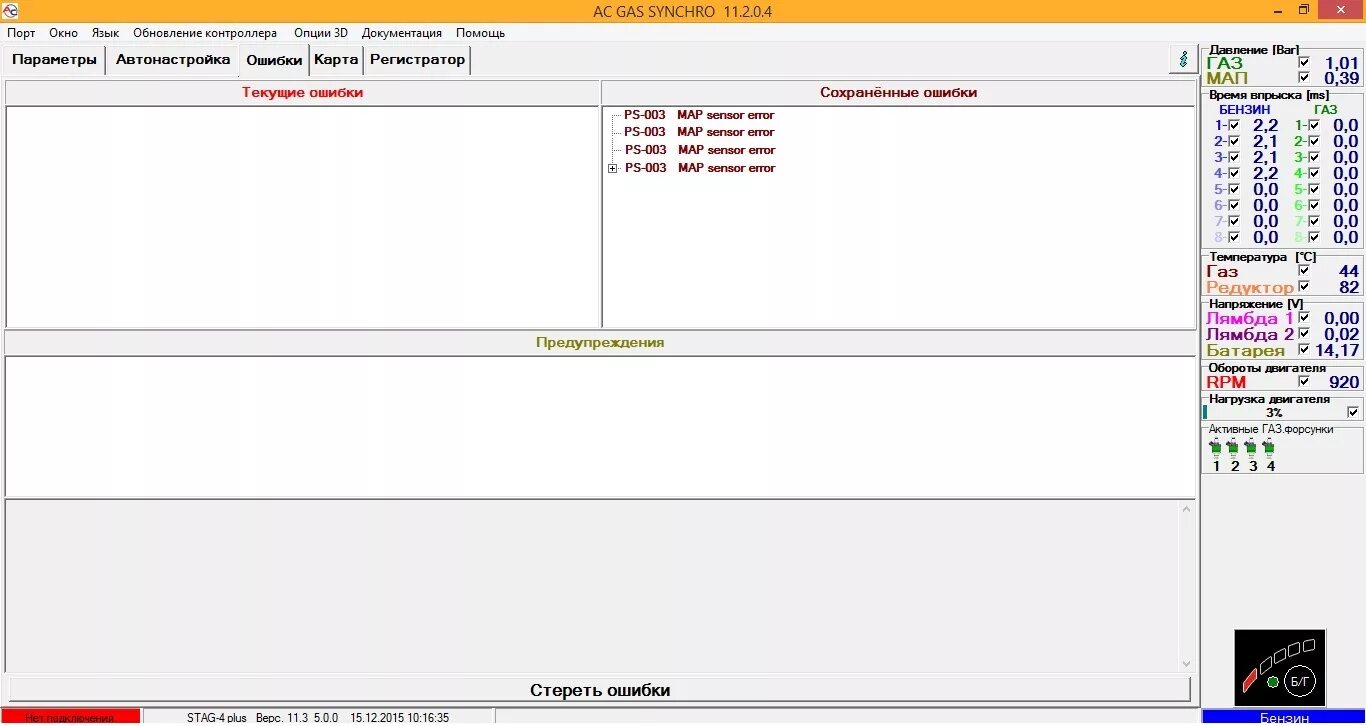Click the Редуктор temperature value 82

[x=1349, y=287]
